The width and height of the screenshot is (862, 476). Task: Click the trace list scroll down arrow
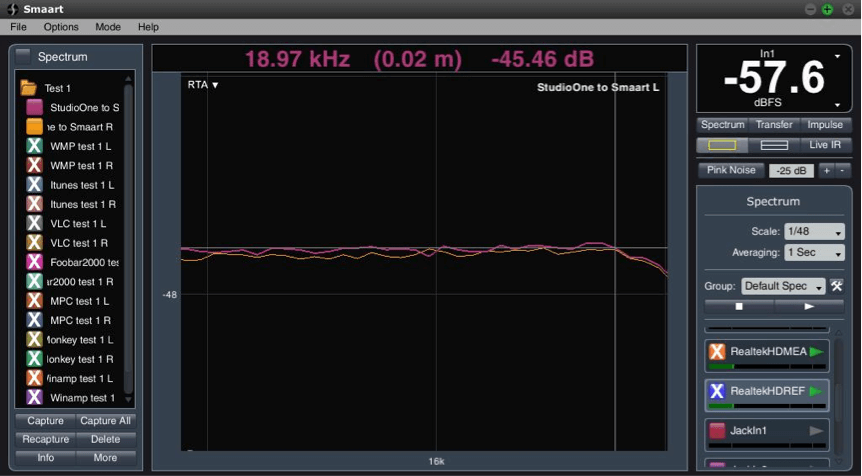tap(128, 399)
